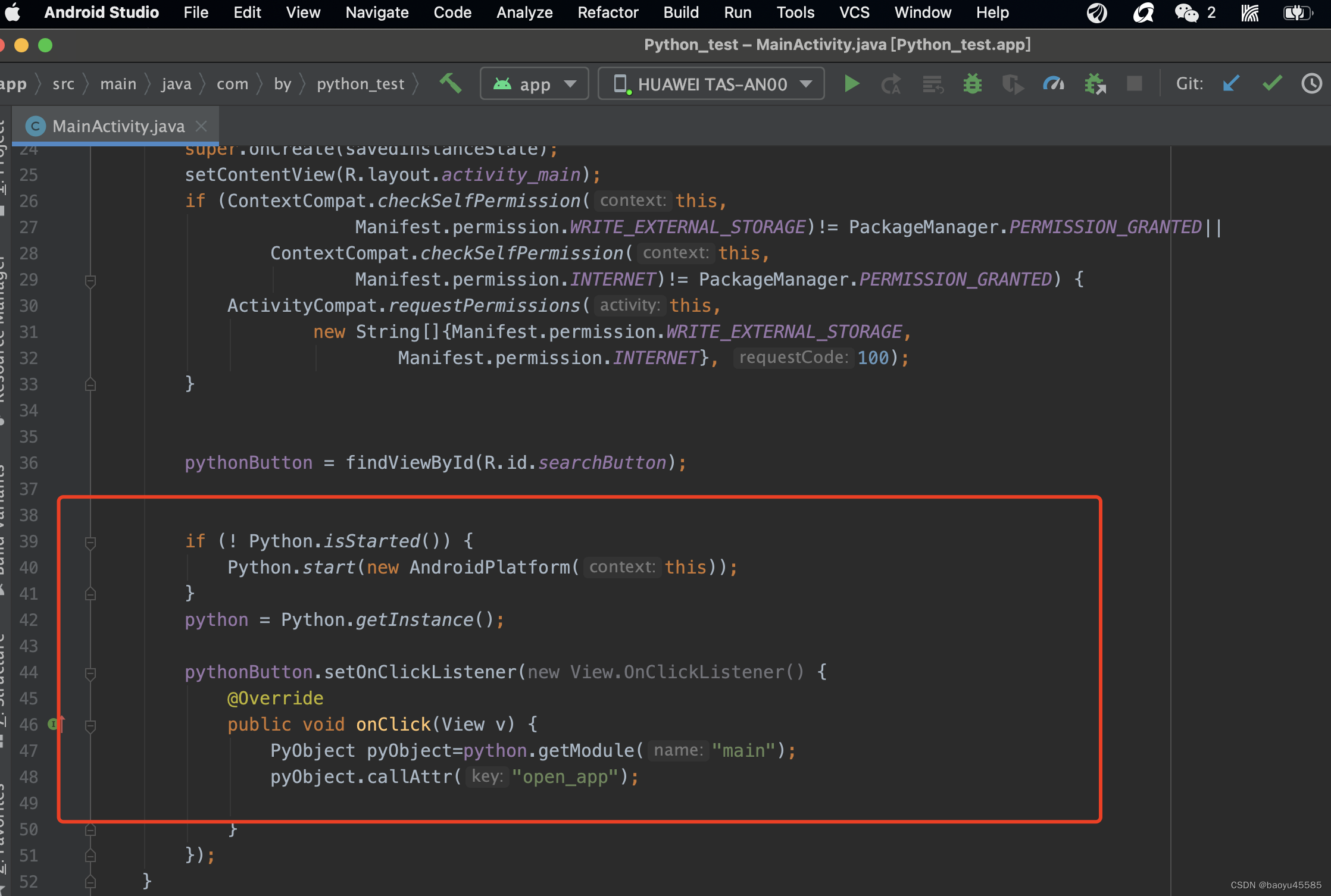Viewport: 1331px width, 896px height.
Task: Fold the setOnClickListener block at line 44
Action: coord(90,673)
